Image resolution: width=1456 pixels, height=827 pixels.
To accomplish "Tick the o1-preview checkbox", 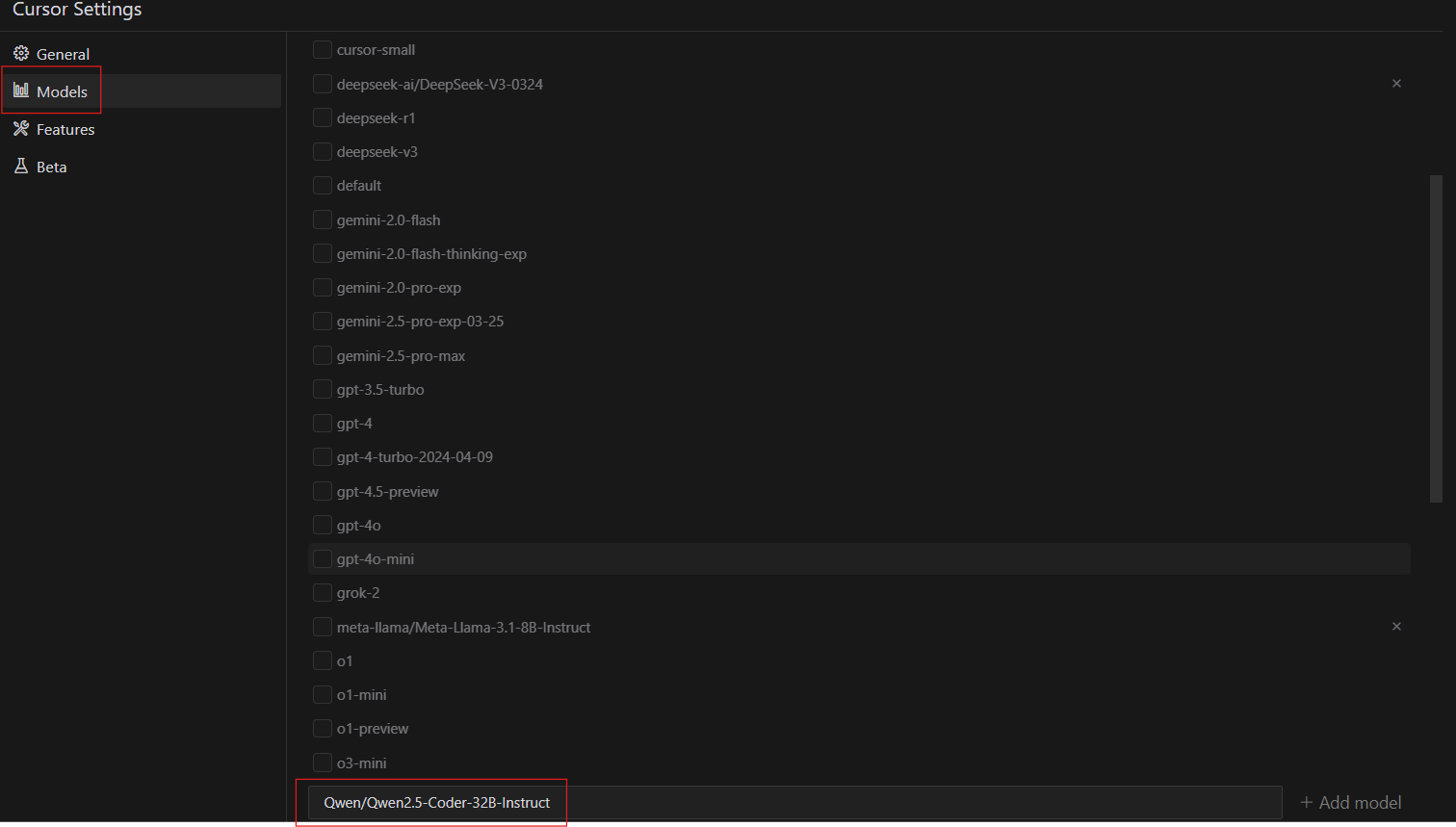I will (x=323, y=728).
